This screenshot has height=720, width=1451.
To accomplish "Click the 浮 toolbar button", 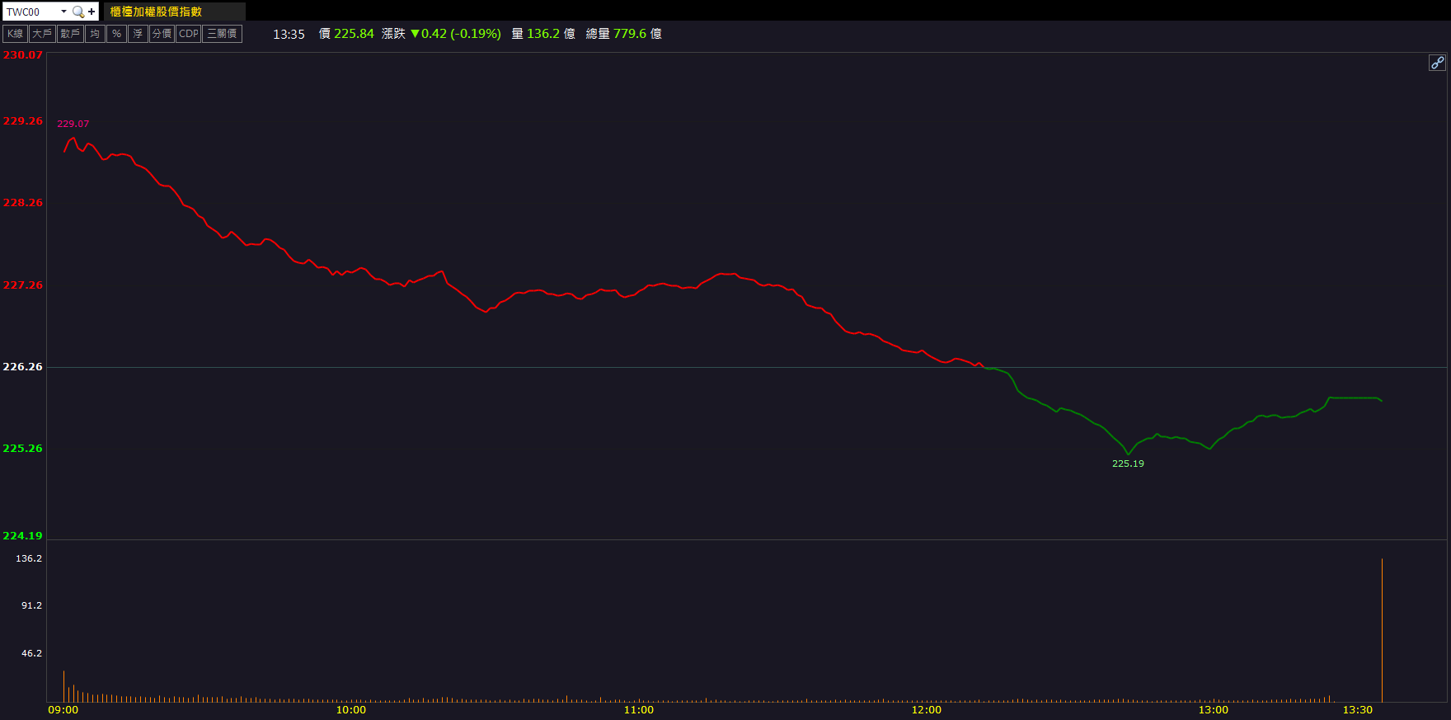I will pos(138,34).
